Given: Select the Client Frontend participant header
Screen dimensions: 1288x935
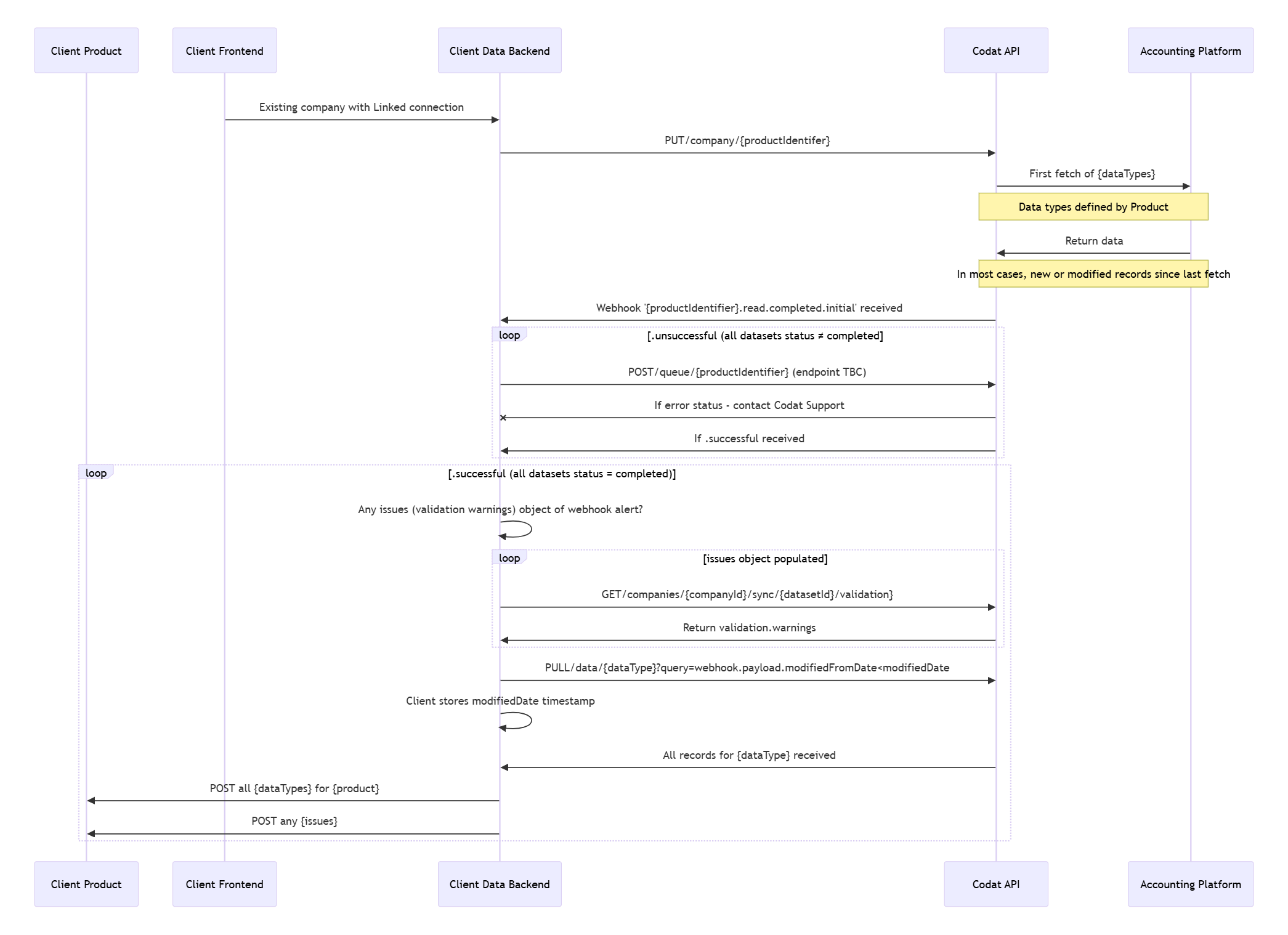Looking at the screenshot, I should [x=224, y=50].
